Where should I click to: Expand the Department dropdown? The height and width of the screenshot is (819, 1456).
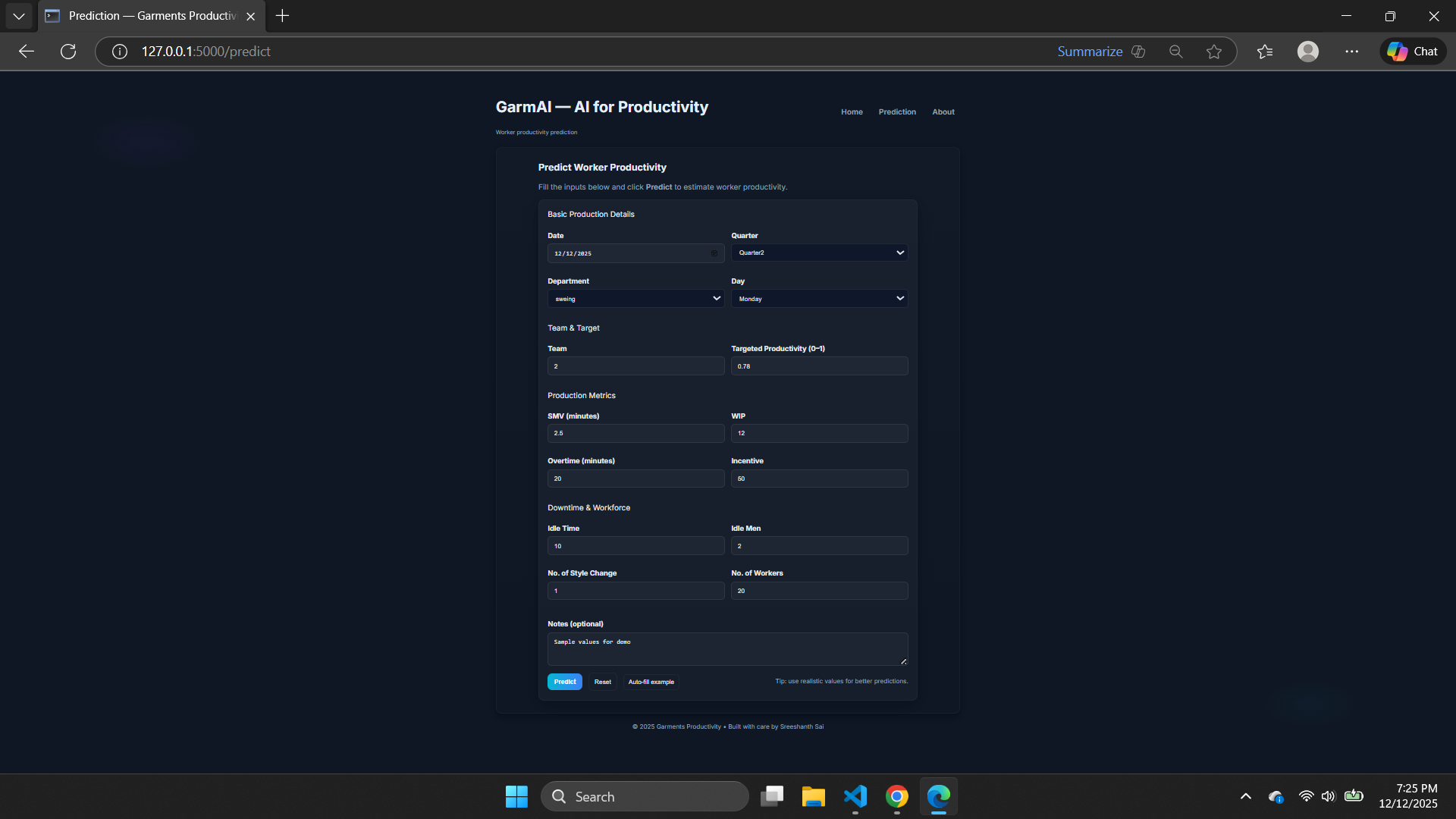(635, 299)
